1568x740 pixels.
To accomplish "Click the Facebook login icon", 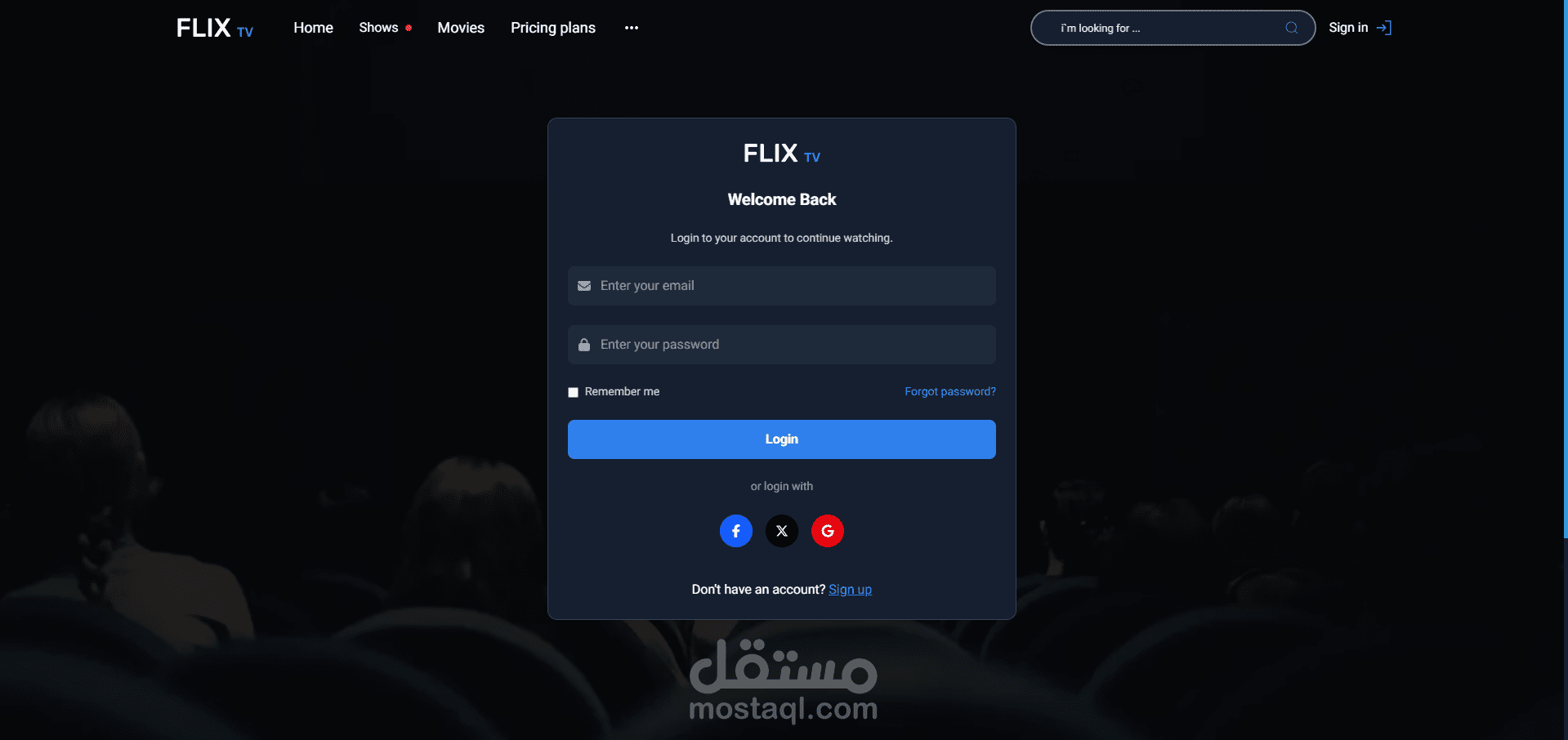I will (x=735, y=531).
